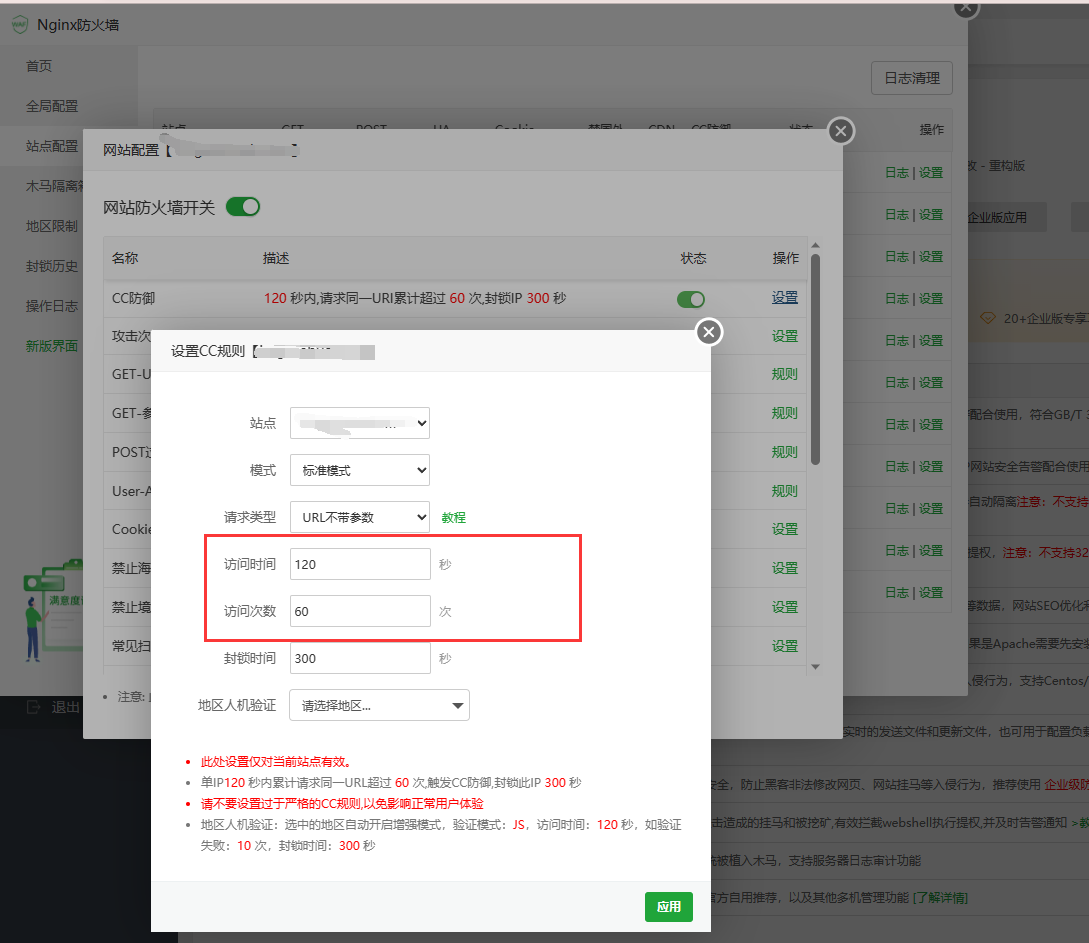Image resolution: width=1089 pixels, height=943 pixels.
Task: Click 规则 link in the GET-U row
Action: pos(785,374)
